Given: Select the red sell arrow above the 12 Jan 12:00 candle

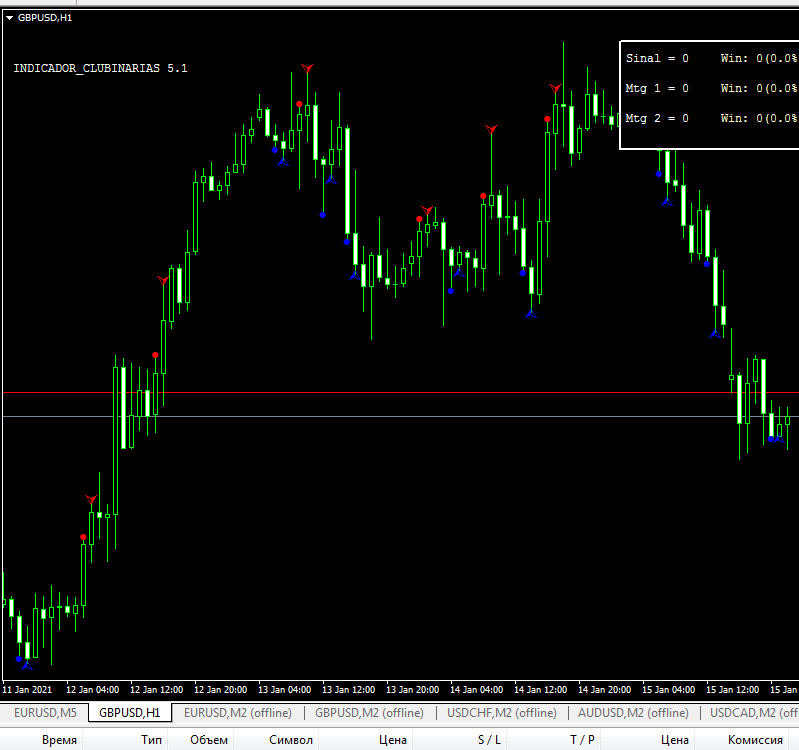Looking at the screenshot, I should pos(163,280).
